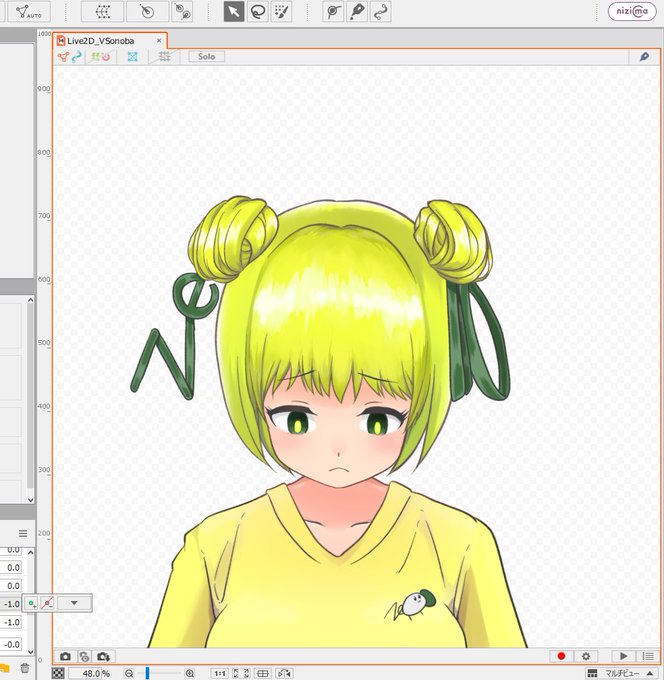Open the warp deformer creation tool
The width and height of the screenshot is (664, 680).
pyautogui.click(x=103, y=12)
